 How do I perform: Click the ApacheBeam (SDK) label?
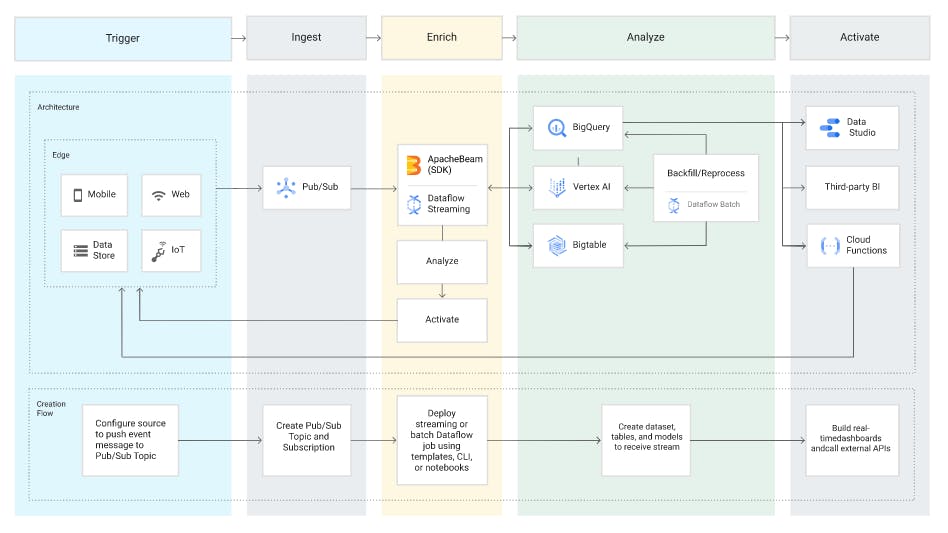tap(455, 164)
